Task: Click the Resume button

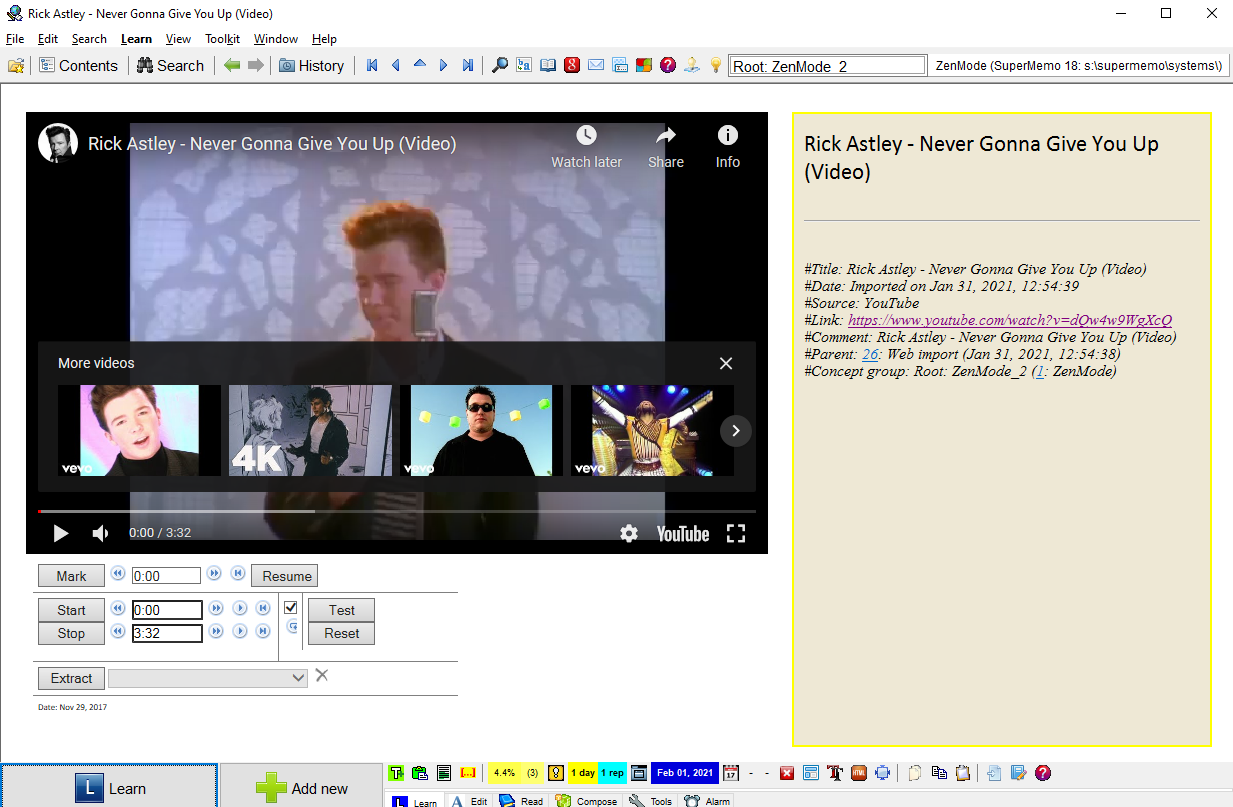Action: [287, 576]
